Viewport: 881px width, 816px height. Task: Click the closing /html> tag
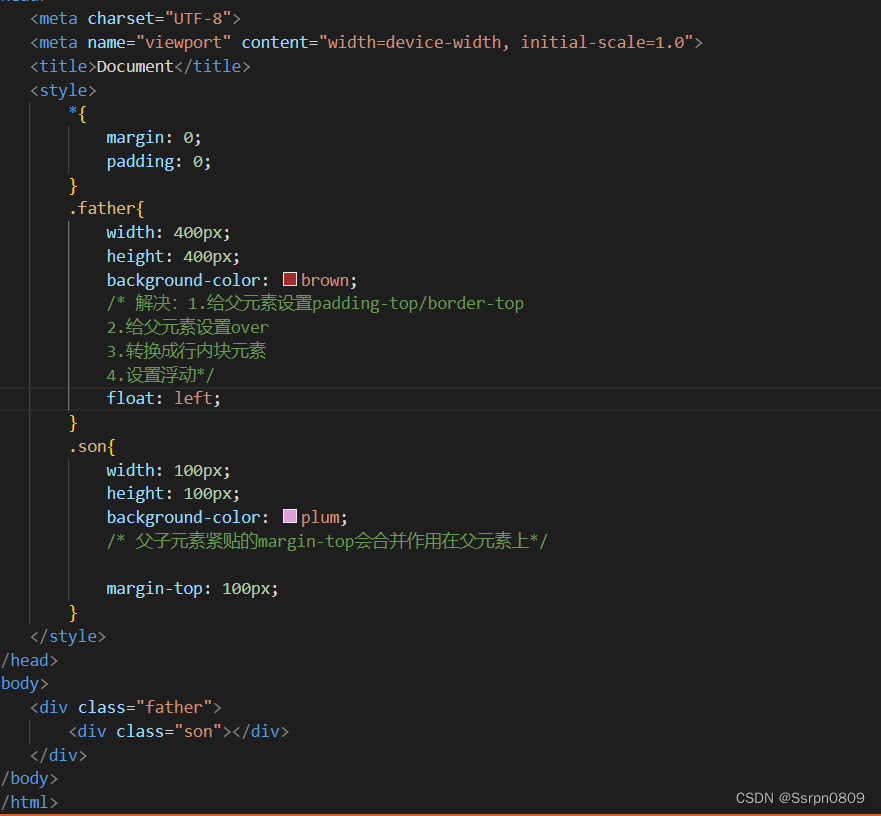tap(29, 803)
